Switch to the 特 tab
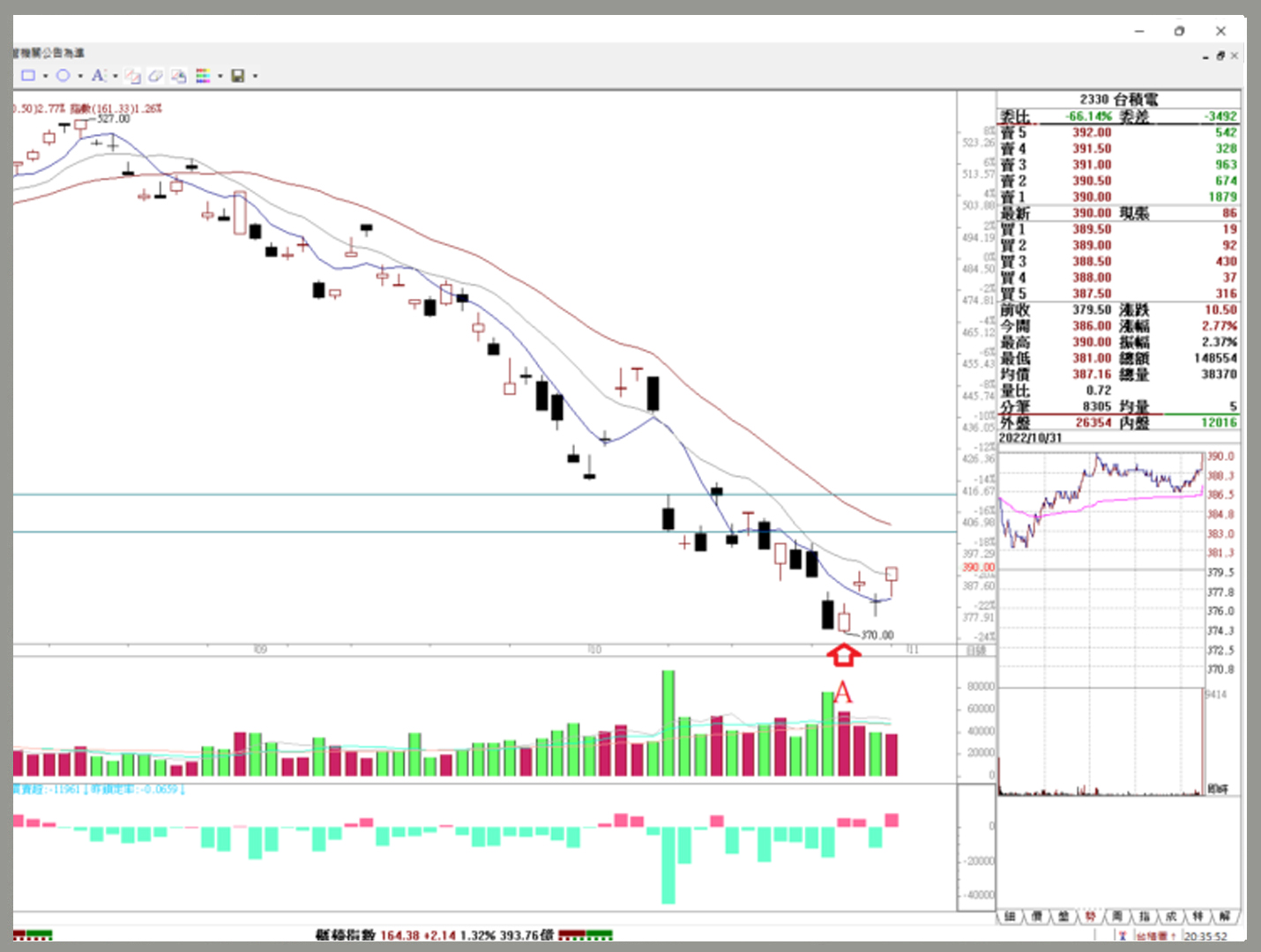1261x952 pixels. coord(1198,917)
